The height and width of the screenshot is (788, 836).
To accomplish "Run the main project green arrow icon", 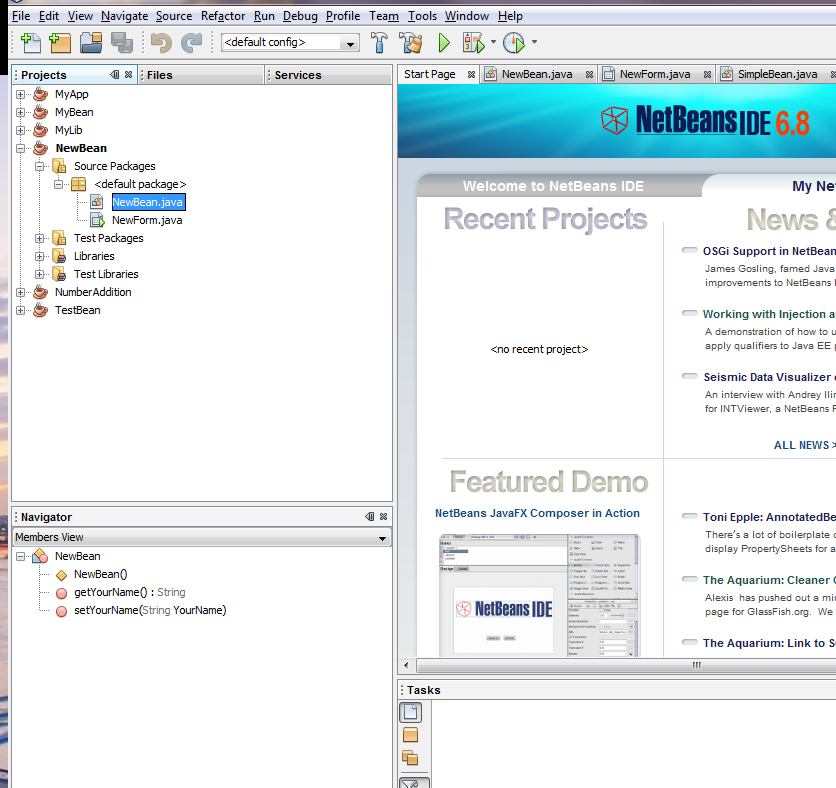I will click(443, 43).
